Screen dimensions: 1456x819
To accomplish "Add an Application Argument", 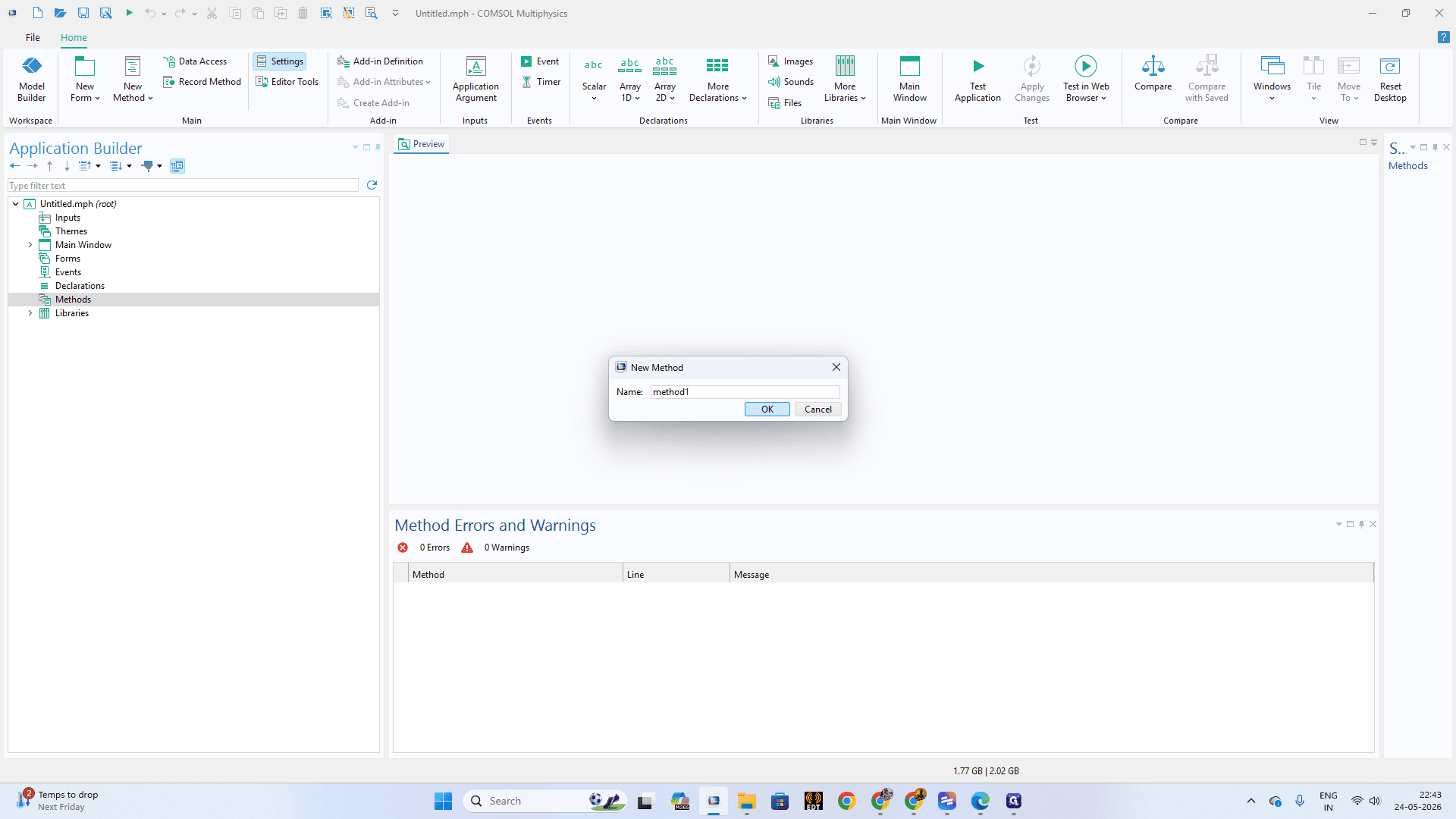I will tap(475, 79).
